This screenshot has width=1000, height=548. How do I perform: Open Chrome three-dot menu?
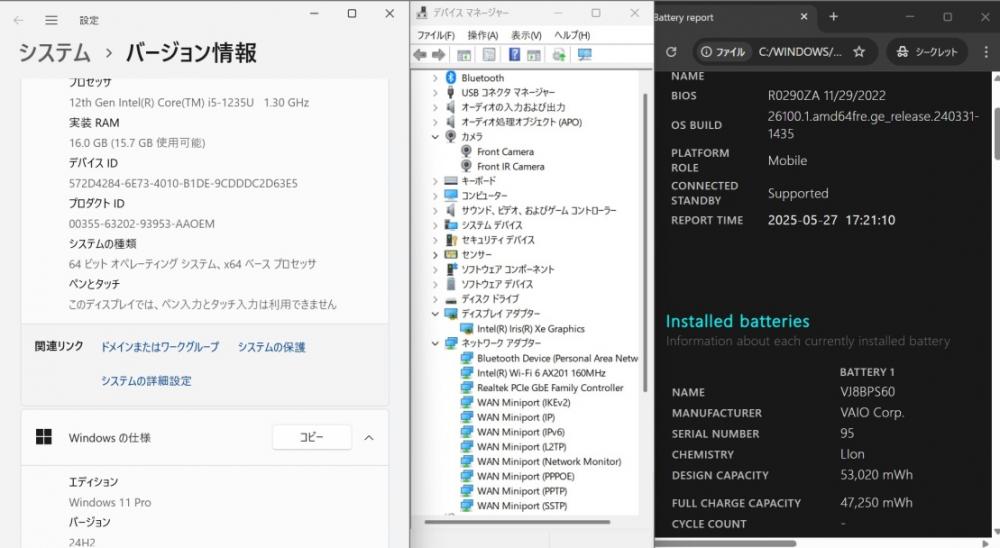pos(986,52)
